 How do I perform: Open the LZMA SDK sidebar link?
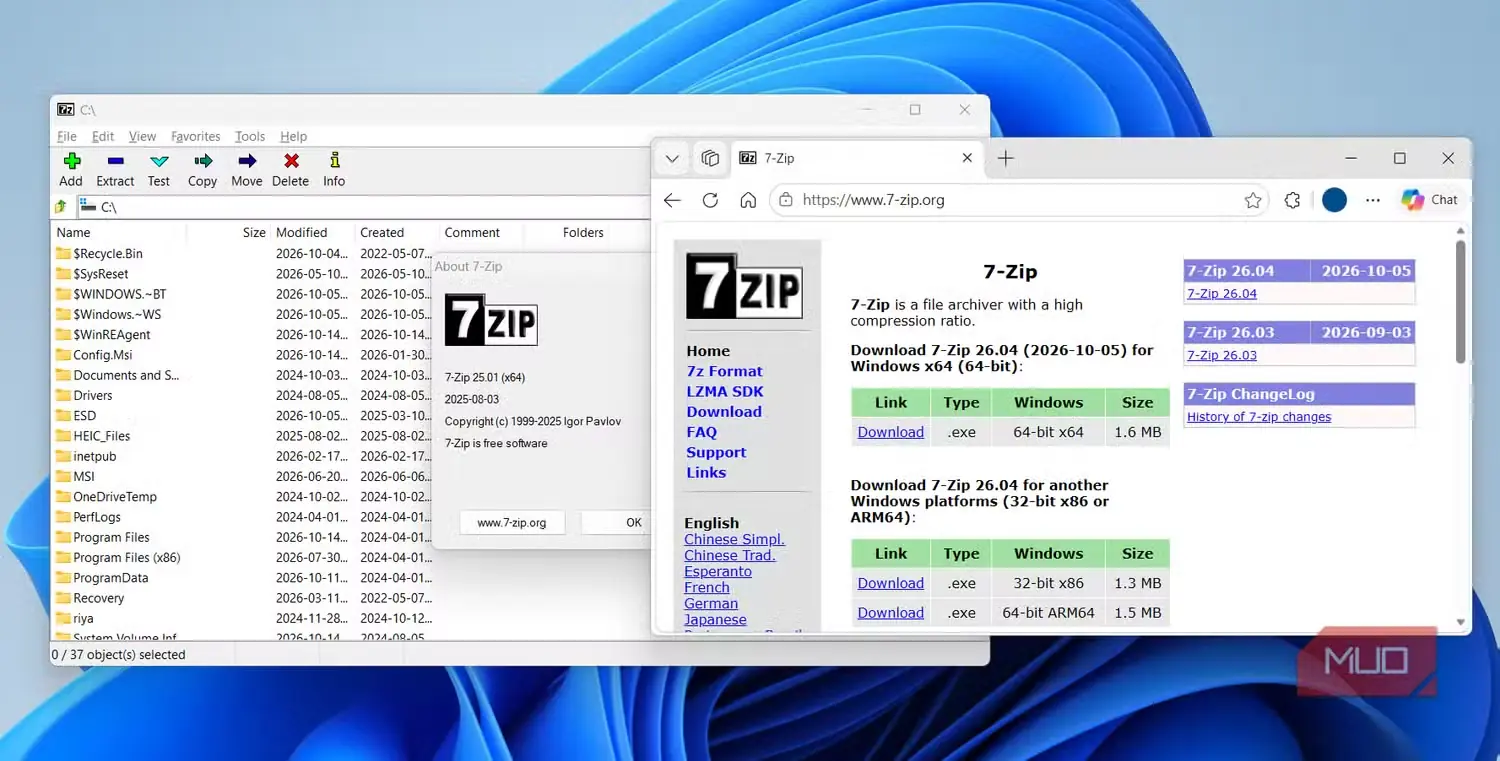click(x=725, y=392)
